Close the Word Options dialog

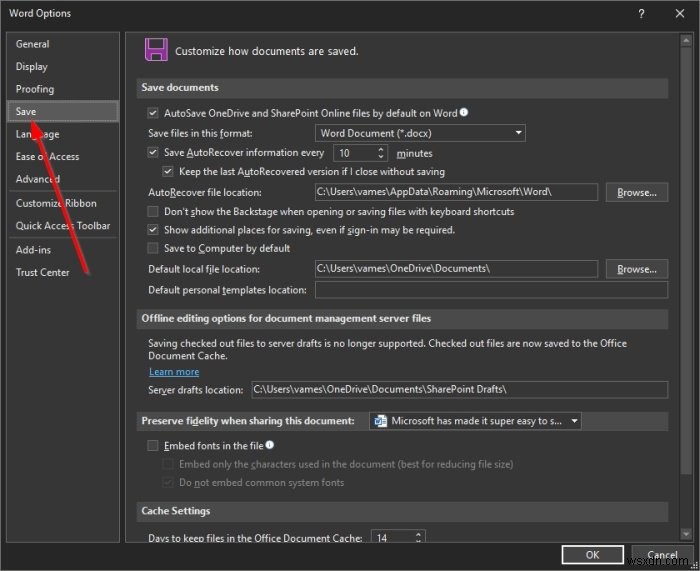(x=680, y=14)
